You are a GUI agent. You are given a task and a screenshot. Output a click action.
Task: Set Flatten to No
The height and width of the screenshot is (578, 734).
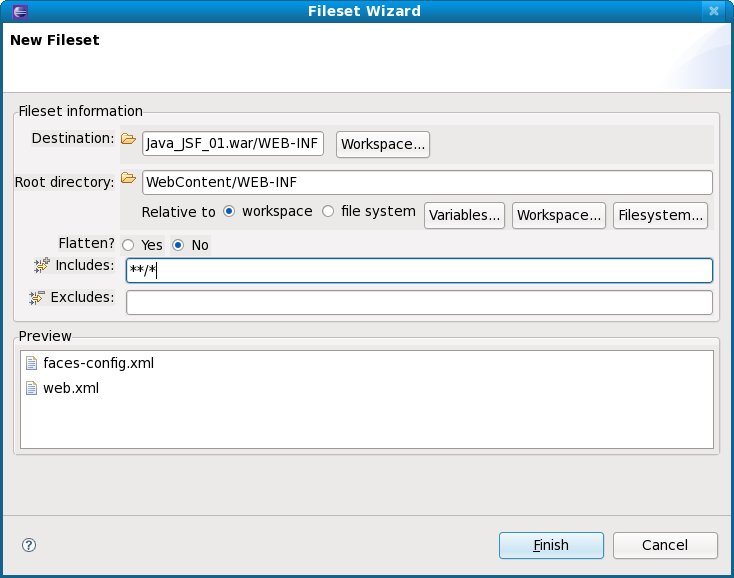178,245
